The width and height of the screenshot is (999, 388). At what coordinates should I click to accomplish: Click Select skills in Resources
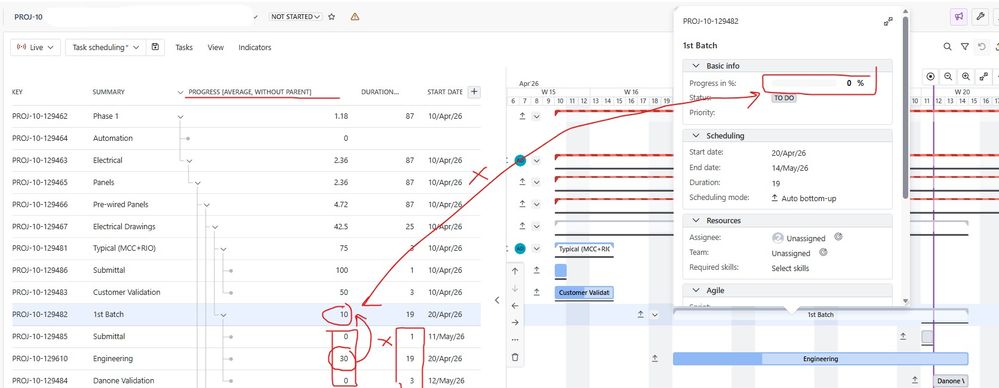click(x=790, y=268)
